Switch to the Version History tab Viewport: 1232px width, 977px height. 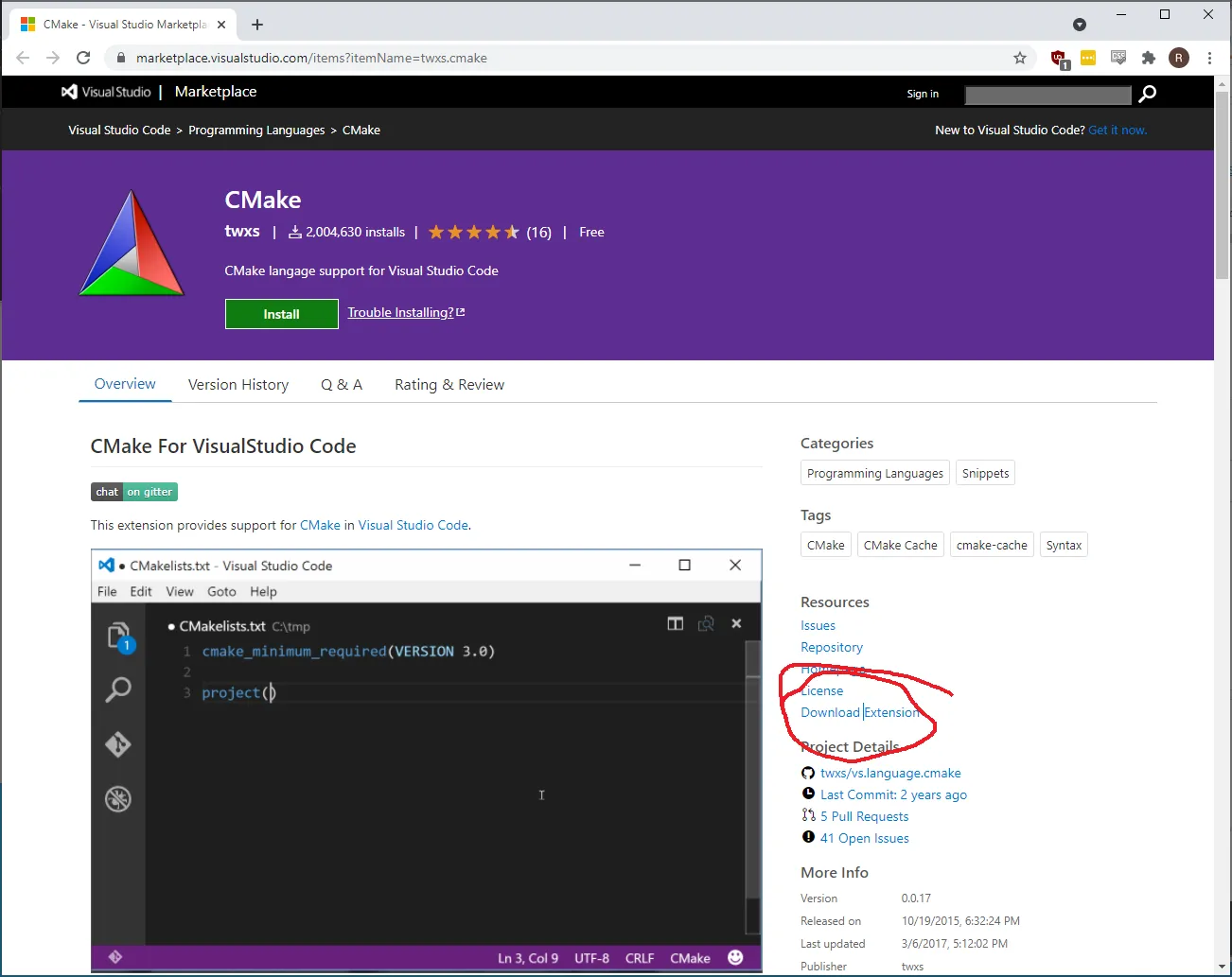[238, 385]
